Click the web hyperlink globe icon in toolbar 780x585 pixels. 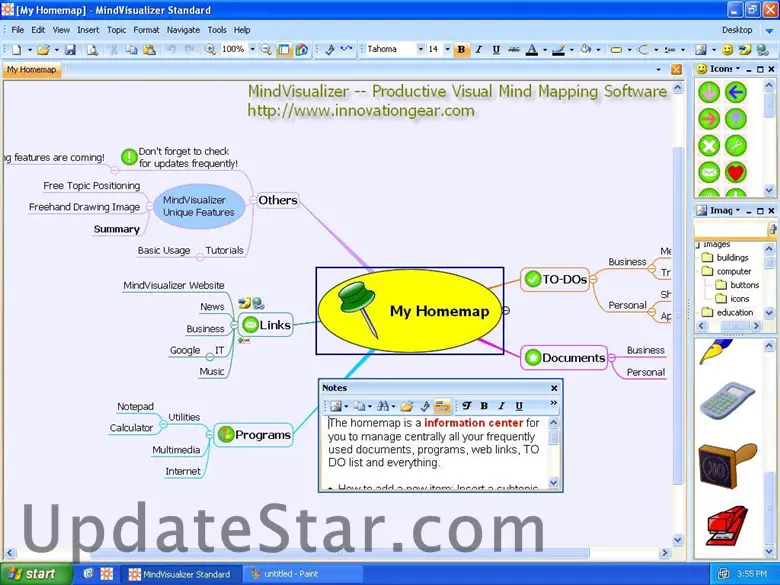click(762, 49)
